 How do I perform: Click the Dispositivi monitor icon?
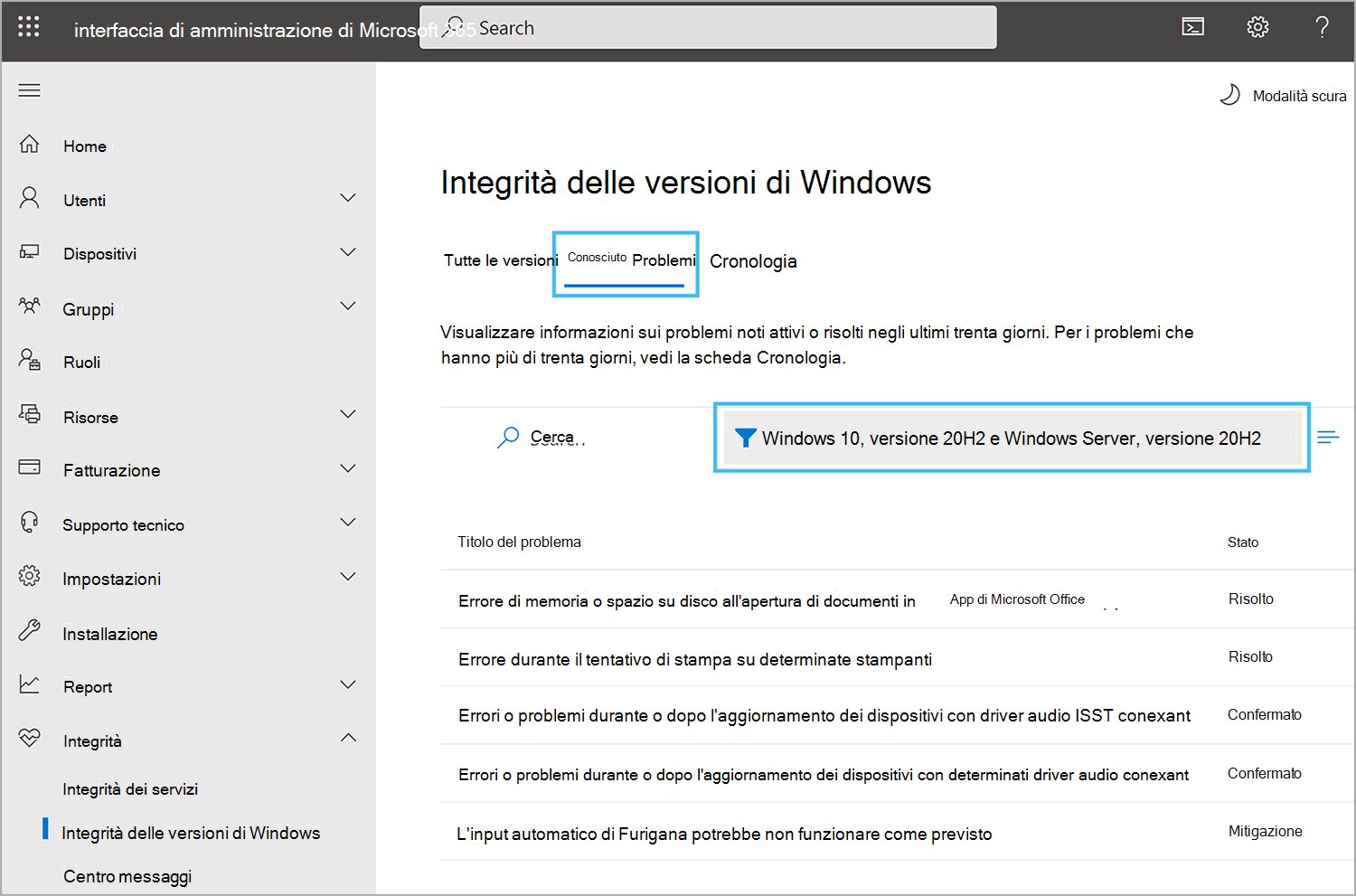pos(30,252)
